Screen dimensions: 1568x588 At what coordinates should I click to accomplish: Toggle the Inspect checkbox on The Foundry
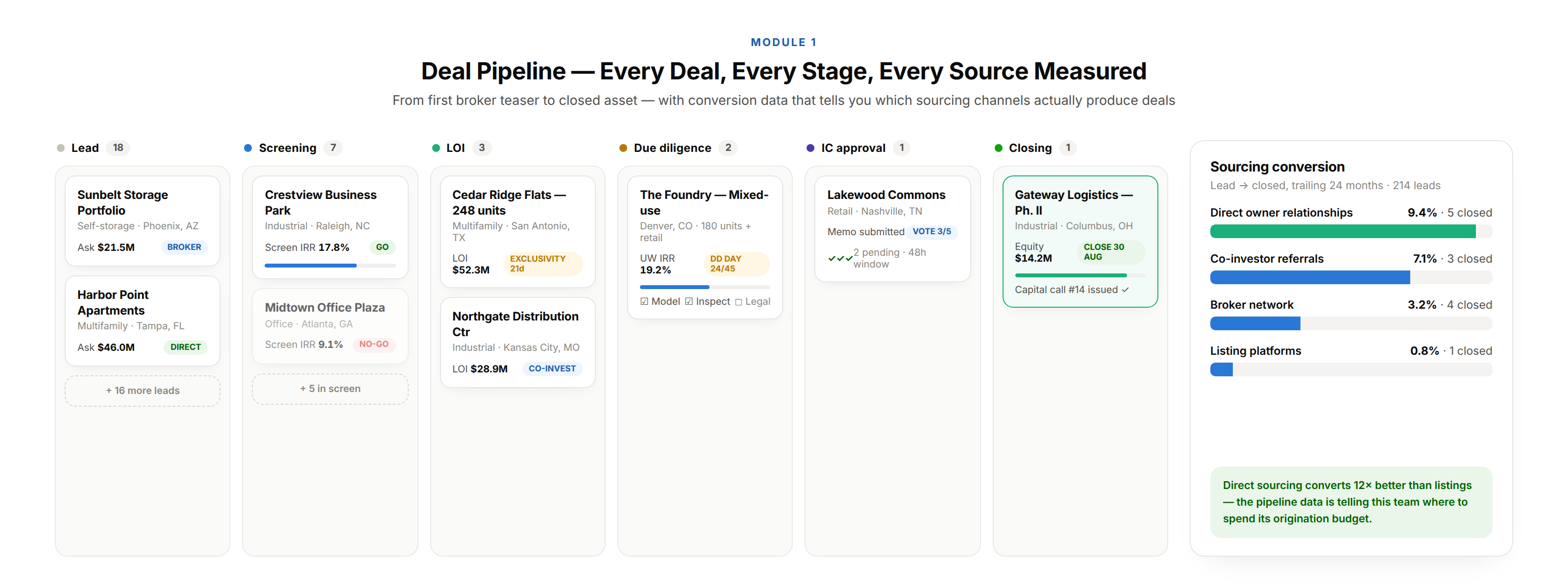[x=688, y=302]
